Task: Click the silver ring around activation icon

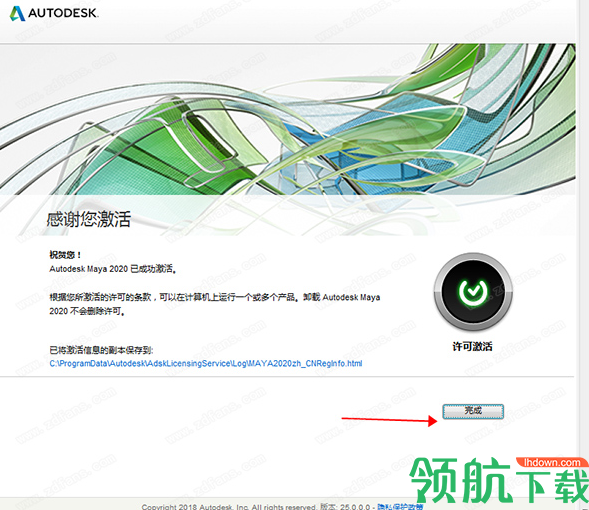Action: coord(473,259)
